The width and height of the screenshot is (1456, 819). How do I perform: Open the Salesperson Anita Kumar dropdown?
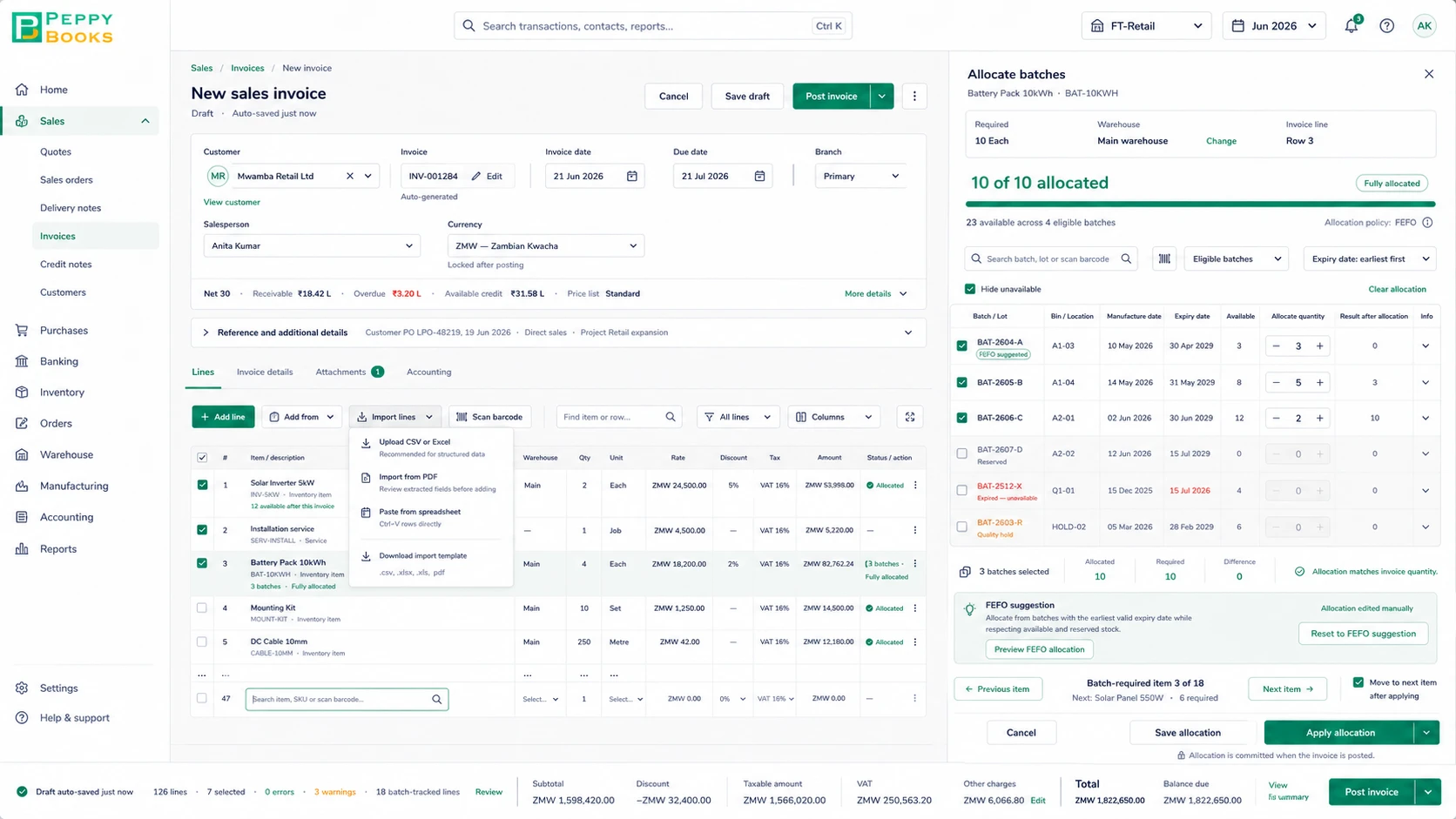(312, 246)
